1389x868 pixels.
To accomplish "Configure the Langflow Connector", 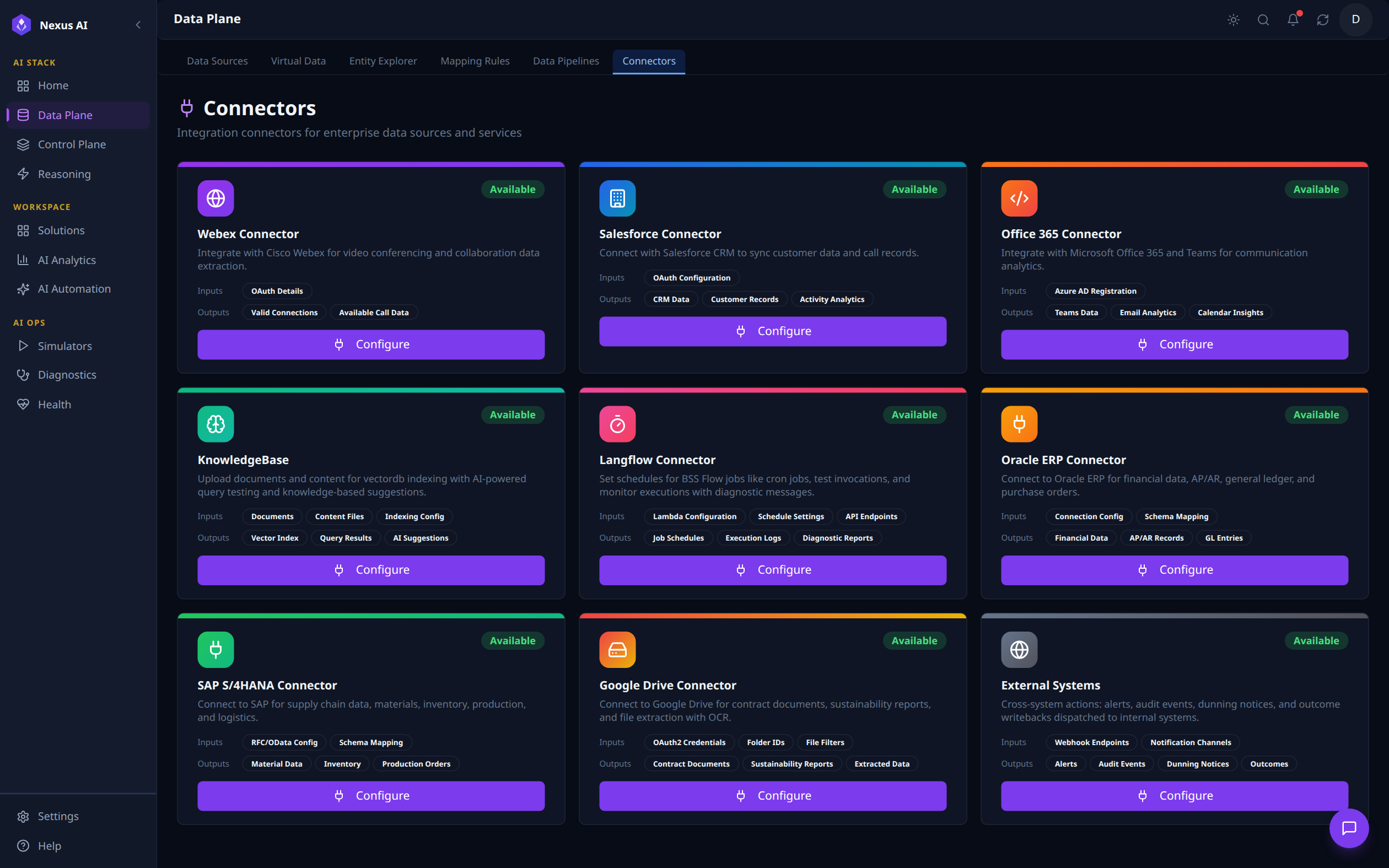I will pyautogui.click(x=773, y=570).
